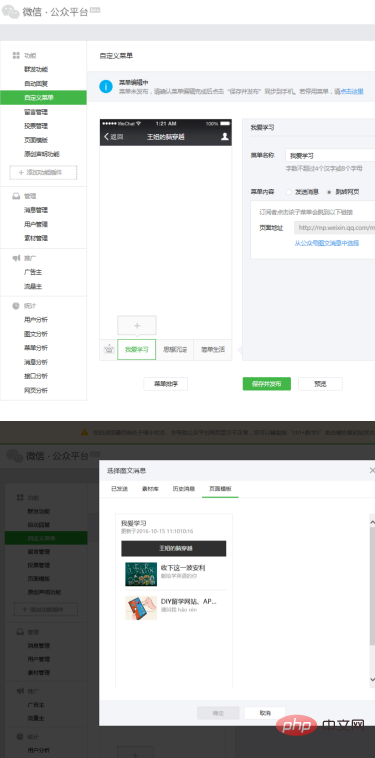375x758 pixels.
Task: Click the 我爱学习 title in template card
Action: (134, 523)
